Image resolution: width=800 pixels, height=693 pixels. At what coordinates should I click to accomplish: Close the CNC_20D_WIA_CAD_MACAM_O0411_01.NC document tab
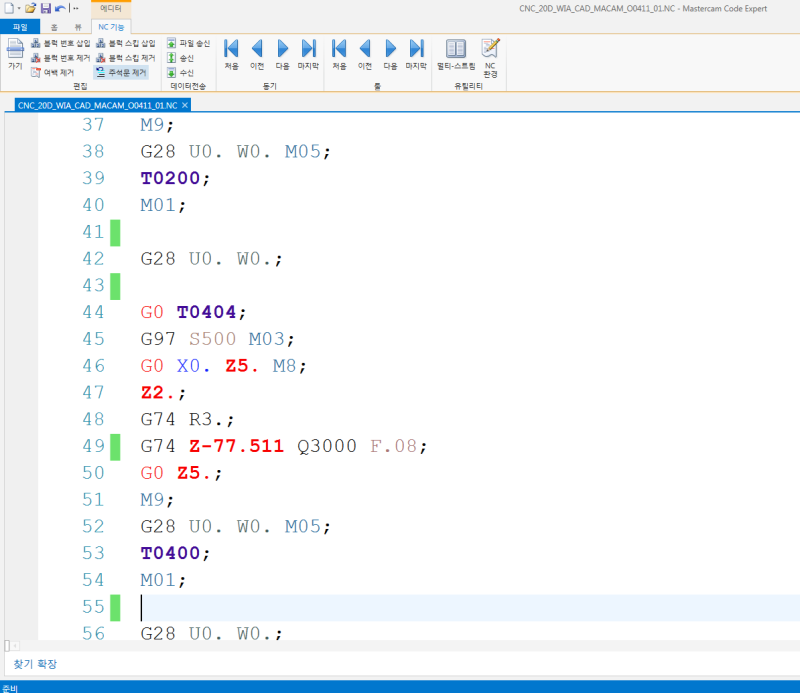185,105
